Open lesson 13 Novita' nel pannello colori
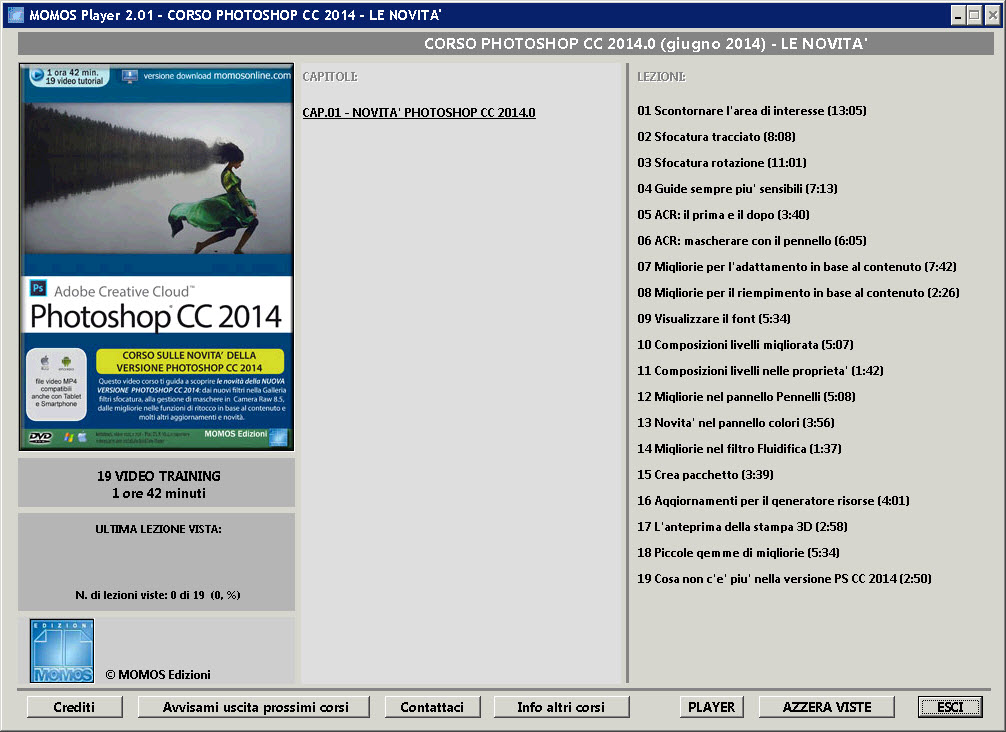The image size is (1006, 732). [736, 423]
